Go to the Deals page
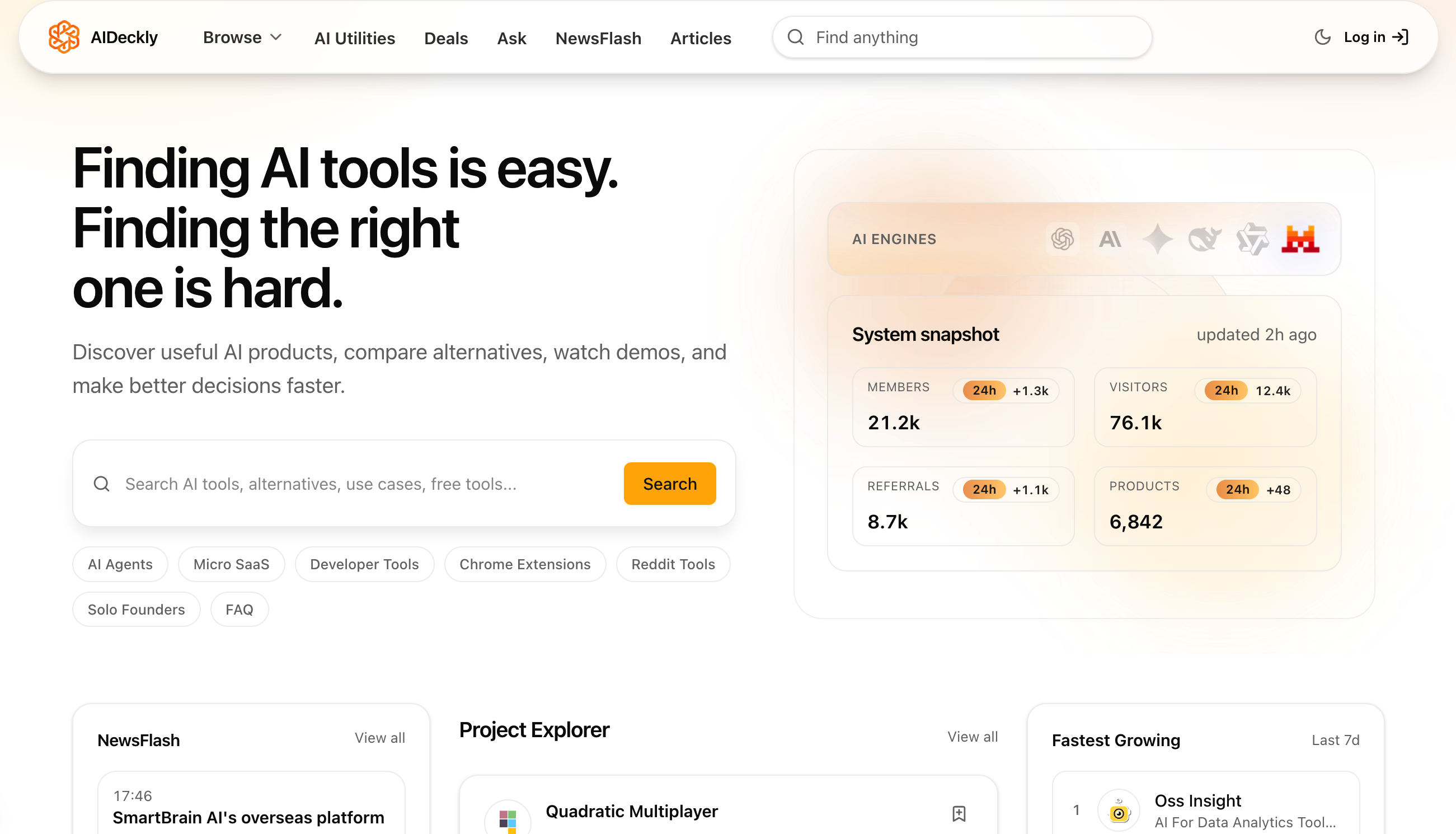This screenshot has width=1456, height=834. pos(446,39)
